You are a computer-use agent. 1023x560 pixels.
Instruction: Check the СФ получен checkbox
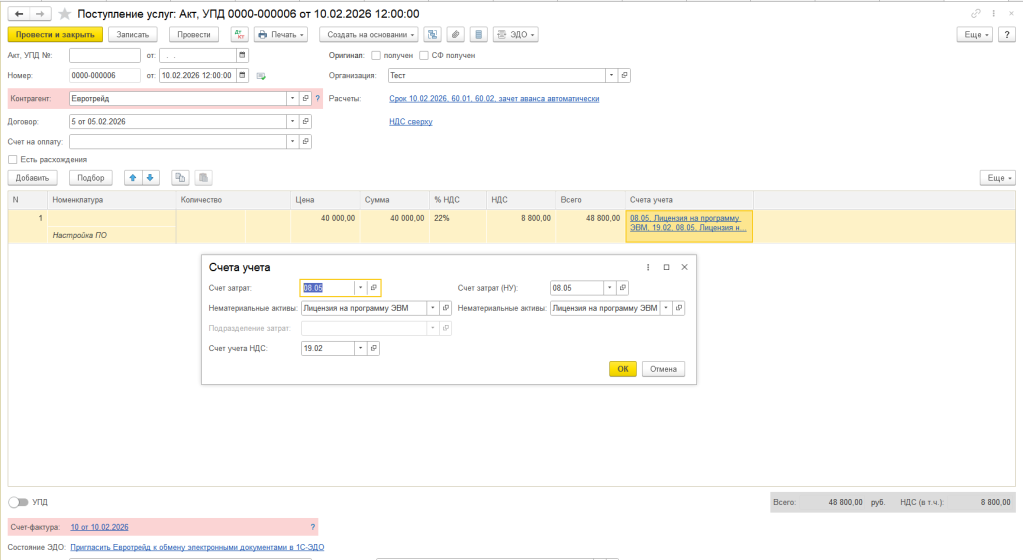(423, 55)
